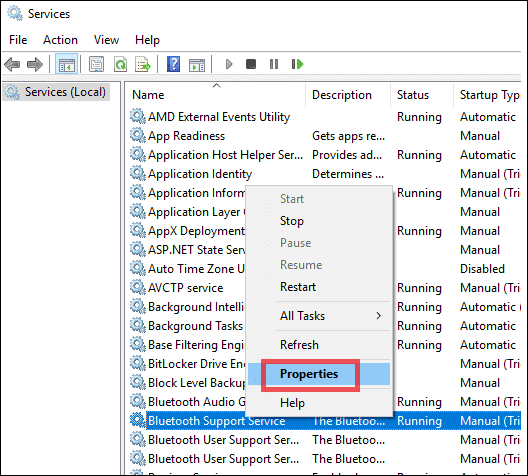Click the Pause Service toolbar icon
Screen dimensions: 528x476
click(274, 64)
